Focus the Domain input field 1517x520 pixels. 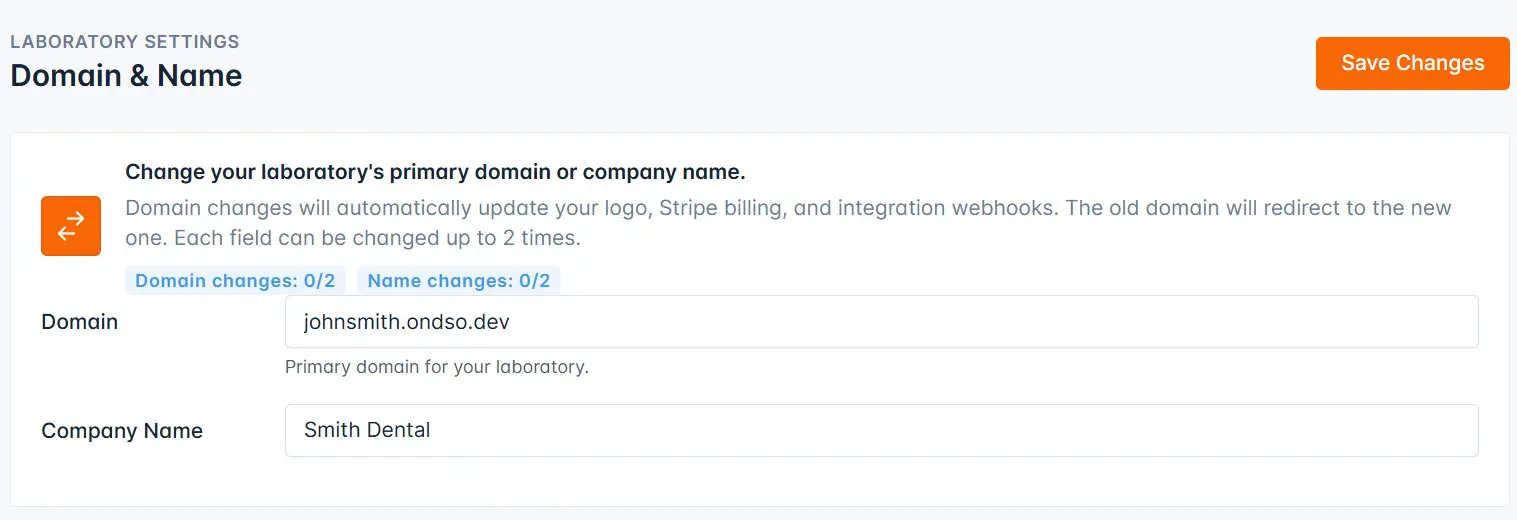(x=880, y=322)
